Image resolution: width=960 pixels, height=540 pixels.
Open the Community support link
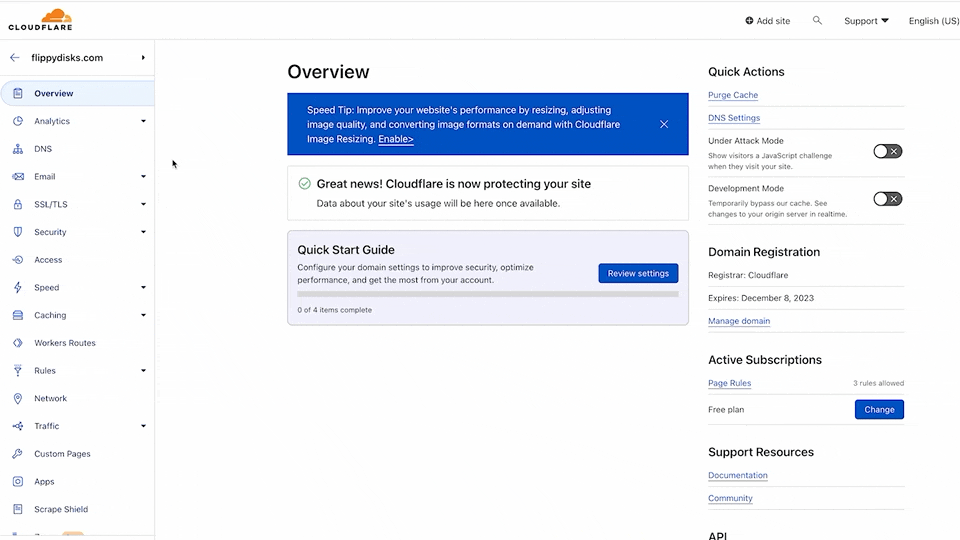[730, 498]
